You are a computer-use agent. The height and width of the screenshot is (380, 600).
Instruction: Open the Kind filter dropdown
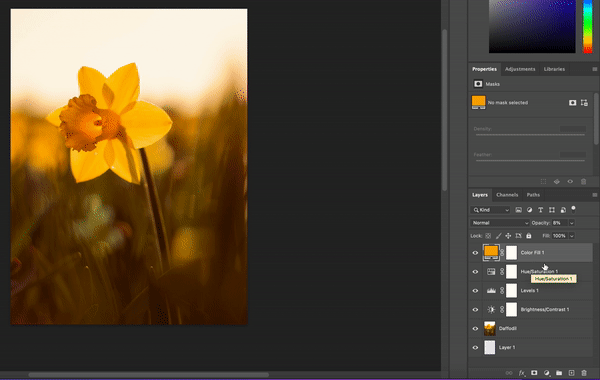490,210
